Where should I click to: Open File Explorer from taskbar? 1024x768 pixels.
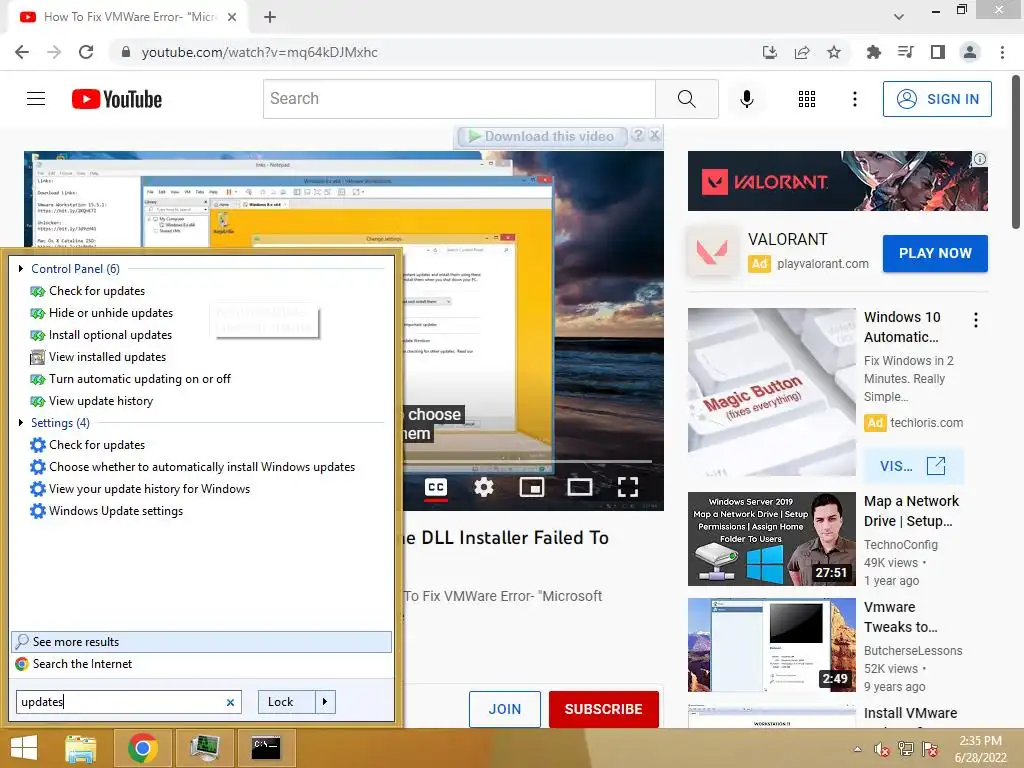(80, 748)
